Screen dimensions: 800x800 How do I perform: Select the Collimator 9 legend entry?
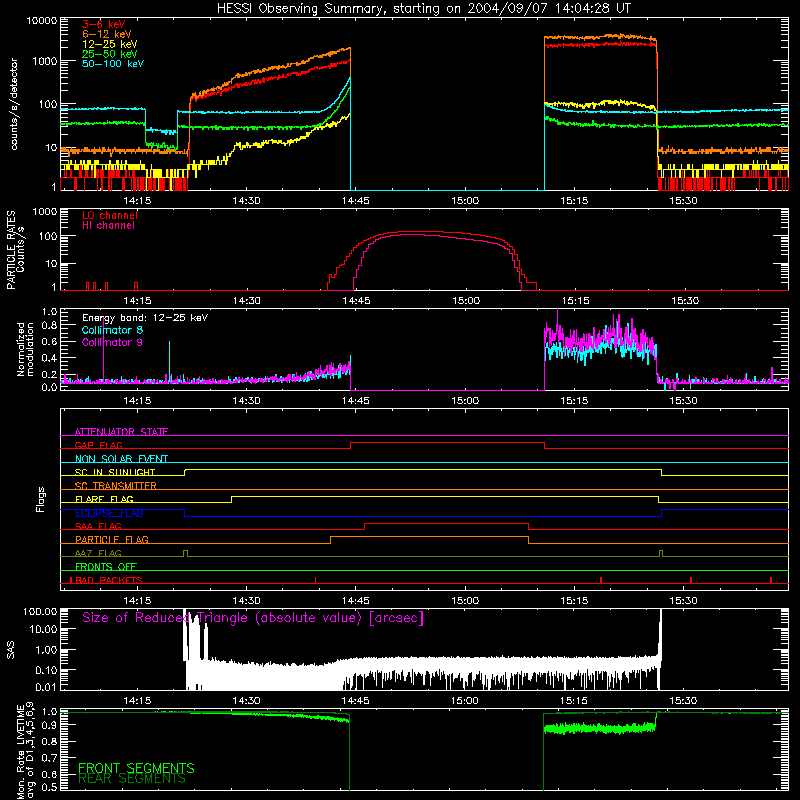[x=112, y=342]
